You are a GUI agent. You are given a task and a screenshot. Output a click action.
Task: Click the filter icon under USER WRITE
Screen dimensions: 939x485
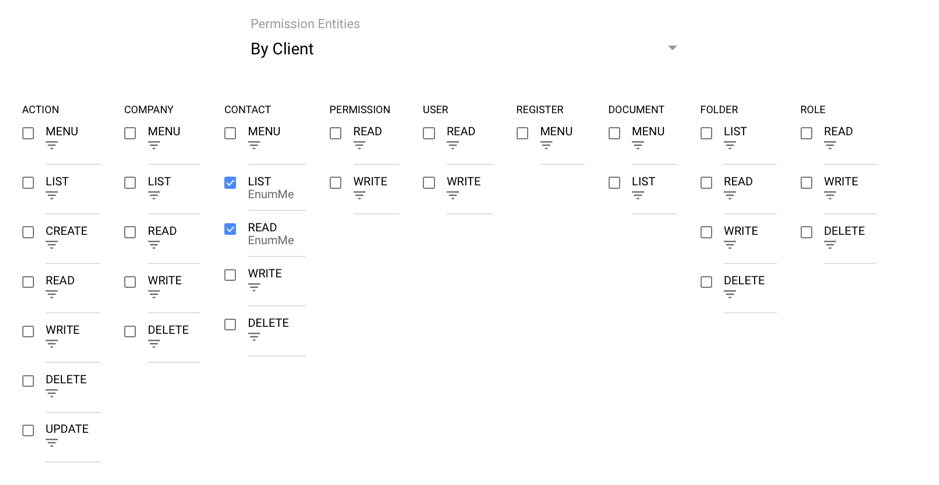tap(452, 195)
